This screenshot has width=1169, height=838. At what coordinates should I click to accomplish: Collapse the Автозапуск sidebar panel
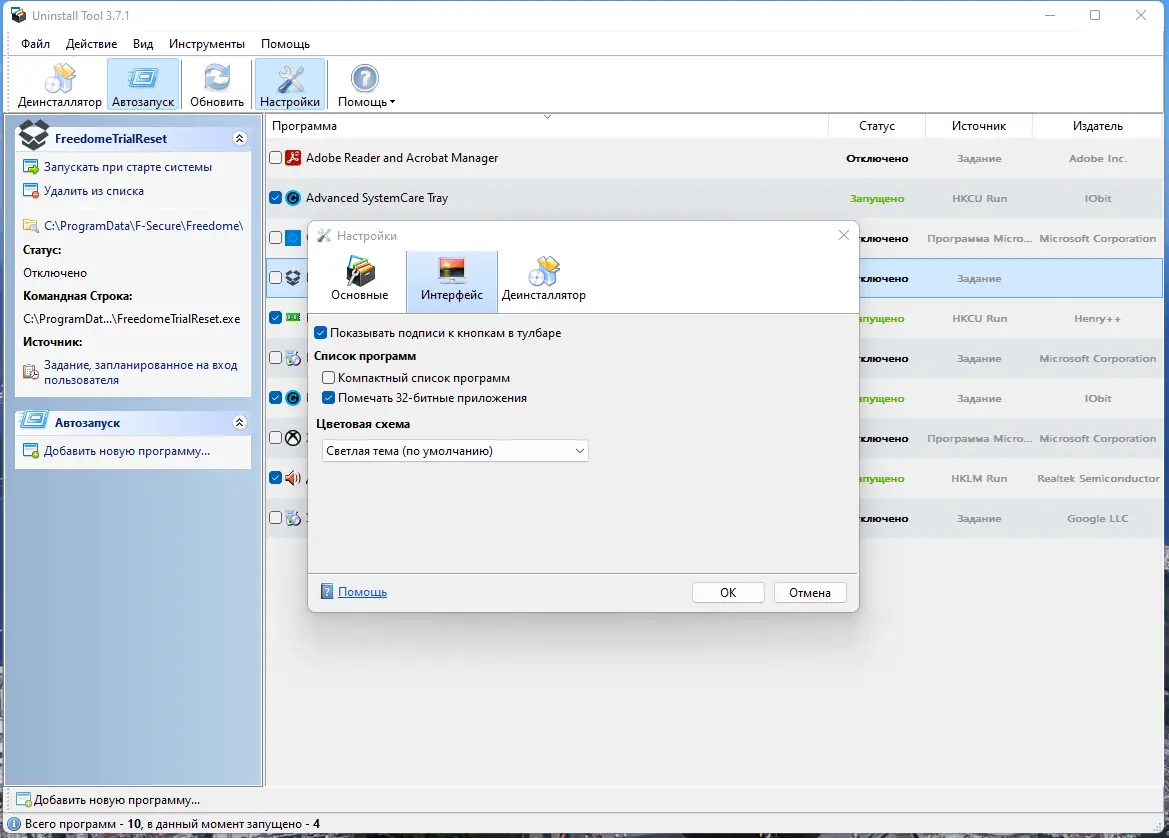pyautogui.click(x=239, y=423)
